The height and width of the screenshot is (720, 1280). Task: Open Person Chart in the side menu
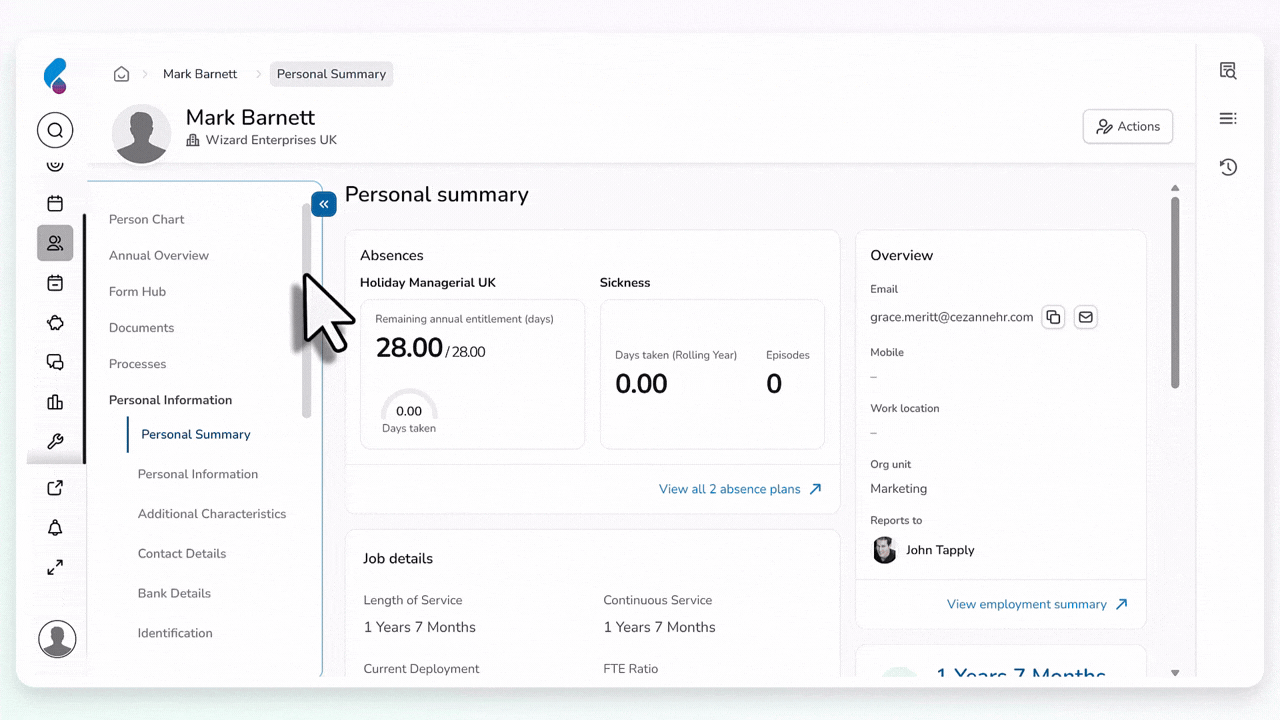pyautogui.click(x=146, y=219)
